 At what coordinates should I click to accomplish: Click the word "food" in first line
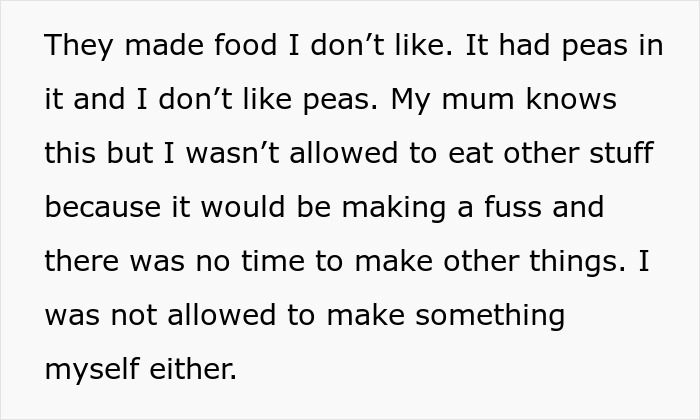pos(241,46)
